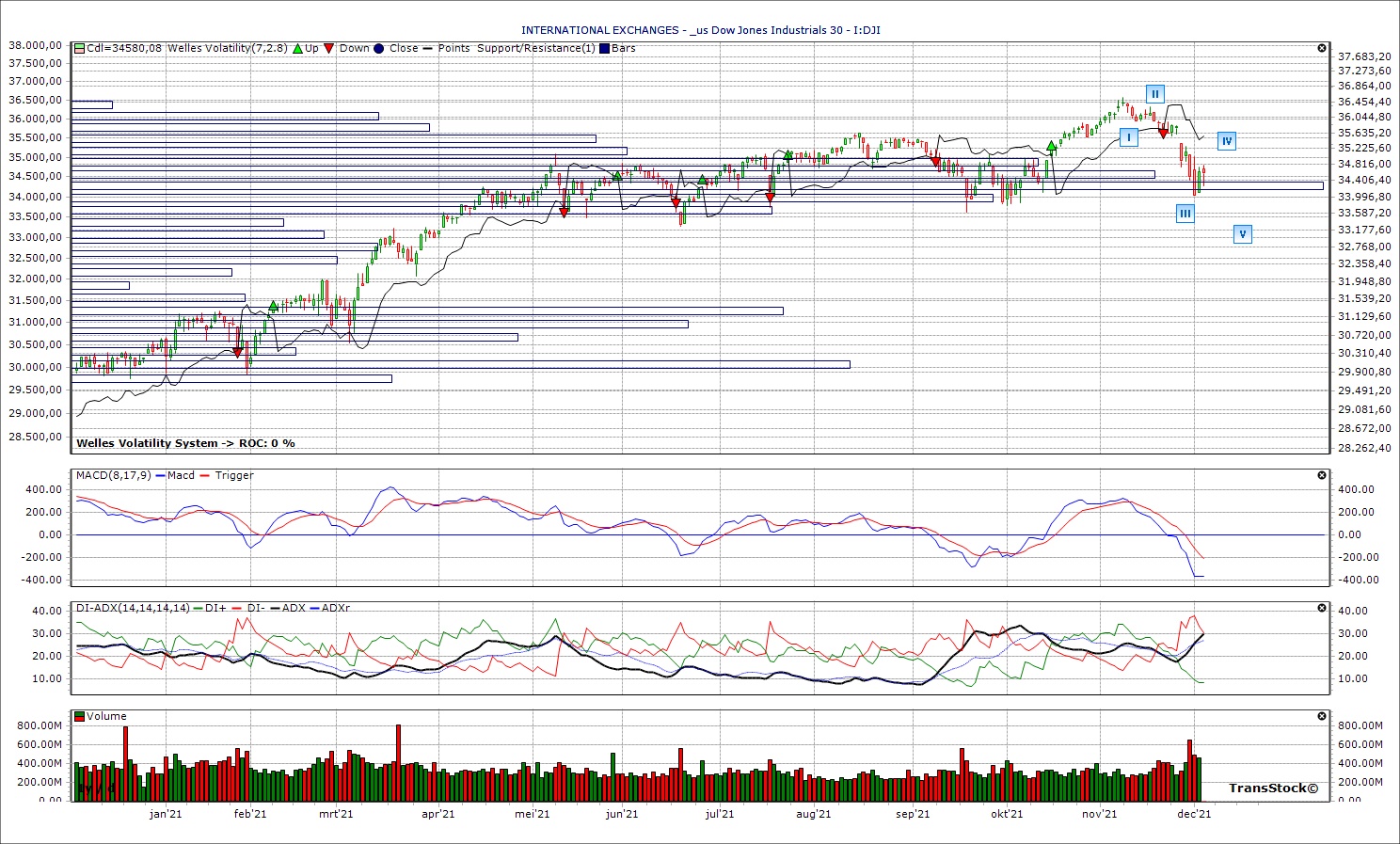This screenshot has height=844, width=1400.
Task: Click the MACD(8,17,9) indicator label
Action: [113, 475]
